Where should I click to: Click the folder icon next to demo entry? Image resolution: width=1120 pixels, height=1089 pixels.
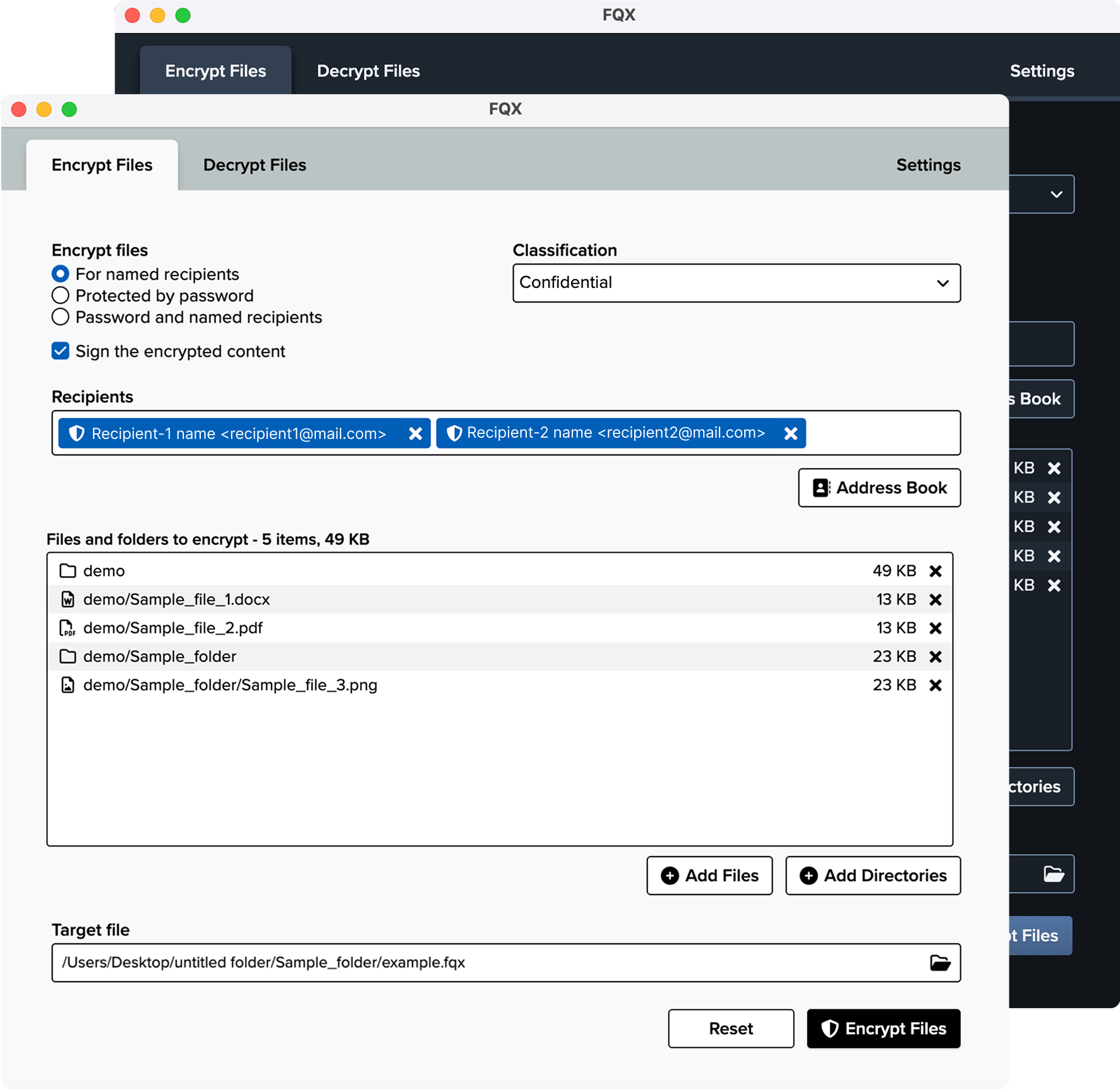(x=68, y=570)
